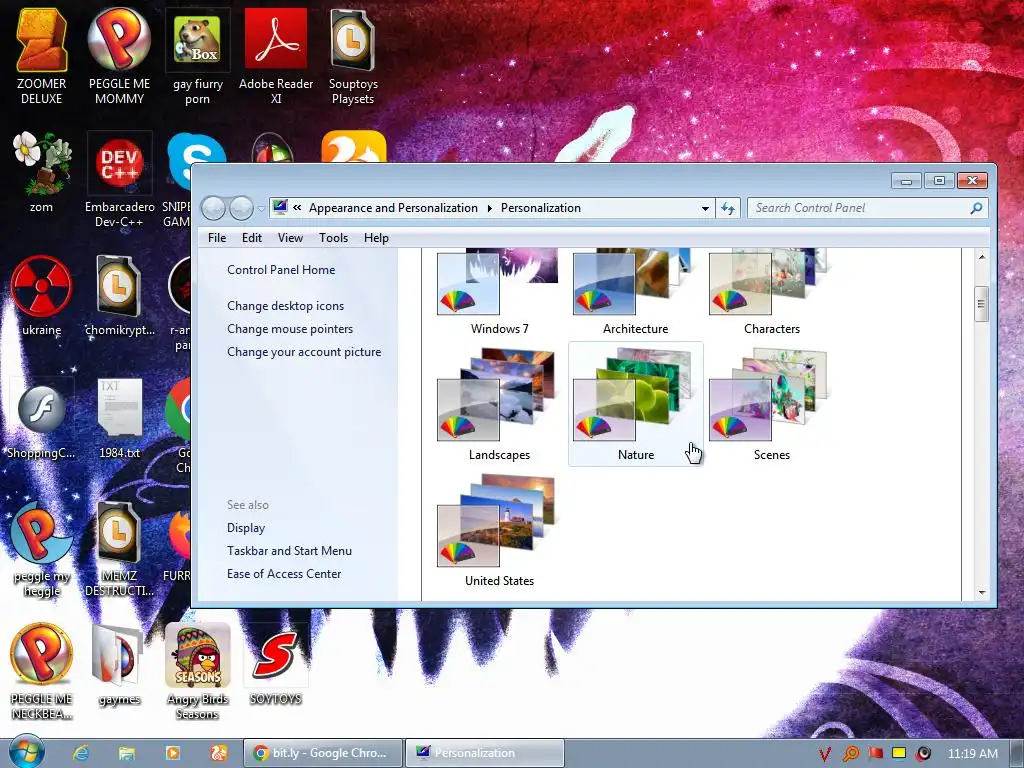Select the Scenes theme
Screen dimensions: 1024x768
coord(771,404)
